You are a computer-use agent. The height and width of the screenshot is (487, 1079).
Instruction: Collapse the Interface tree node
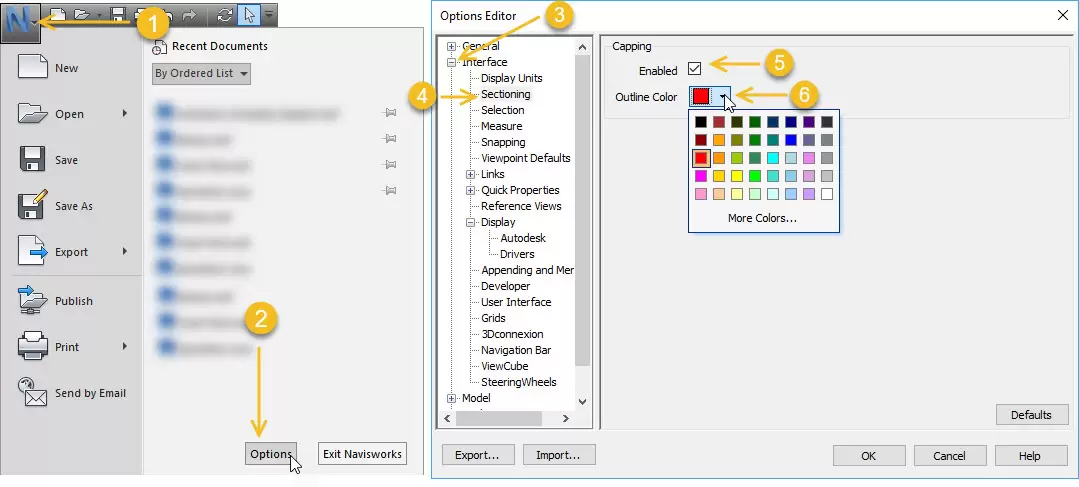pos(452,62)
